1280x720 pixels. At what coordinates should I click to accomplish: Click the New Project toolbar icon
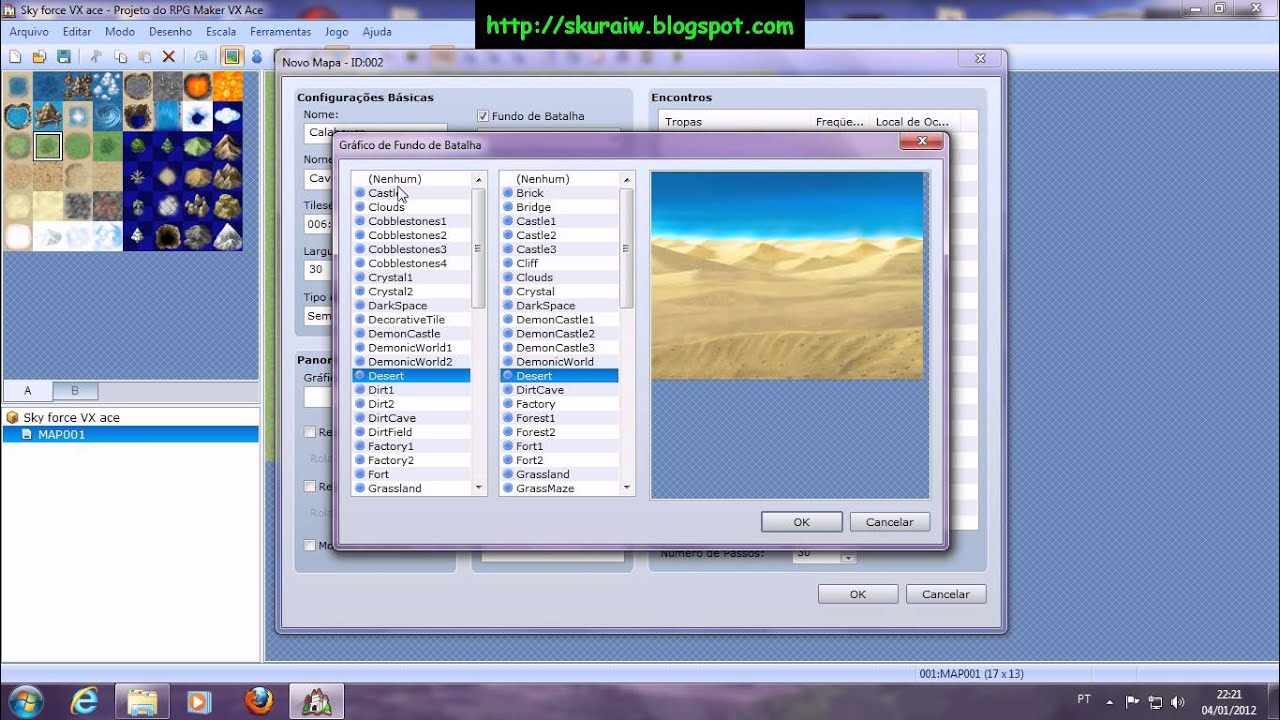tap(15, 57)
